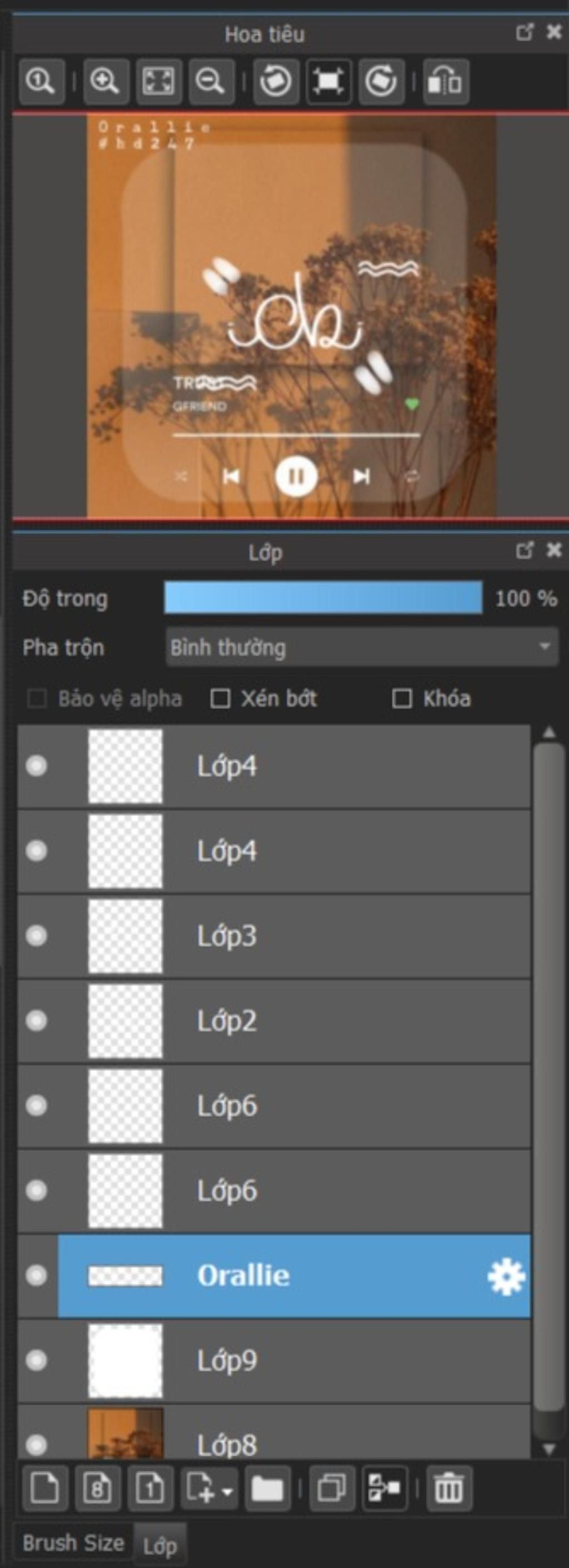The width and height of the screenshot is (569, 1568).
Task: Switch to the Brush Size tab
Action: [73, 1542]
